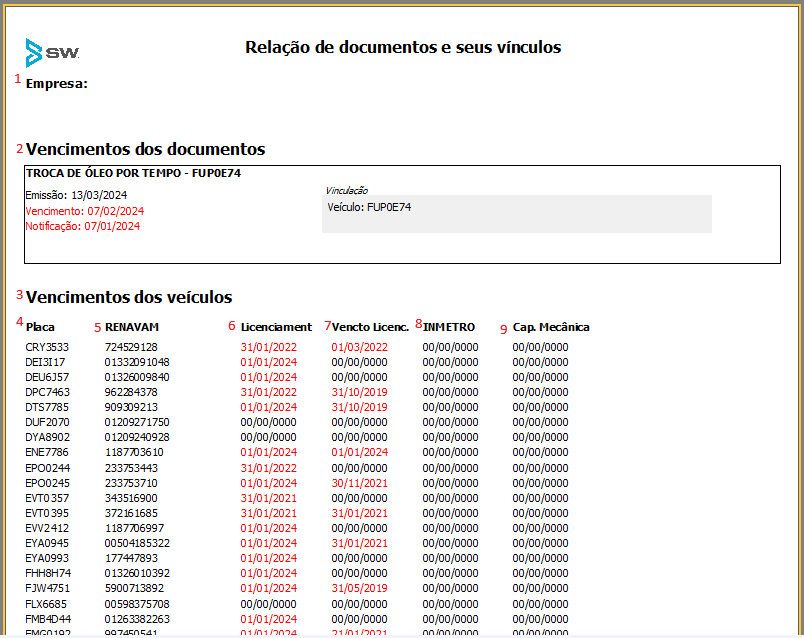
Task: Click RENAVAM value '01332091048'
Action: [137, 362]
